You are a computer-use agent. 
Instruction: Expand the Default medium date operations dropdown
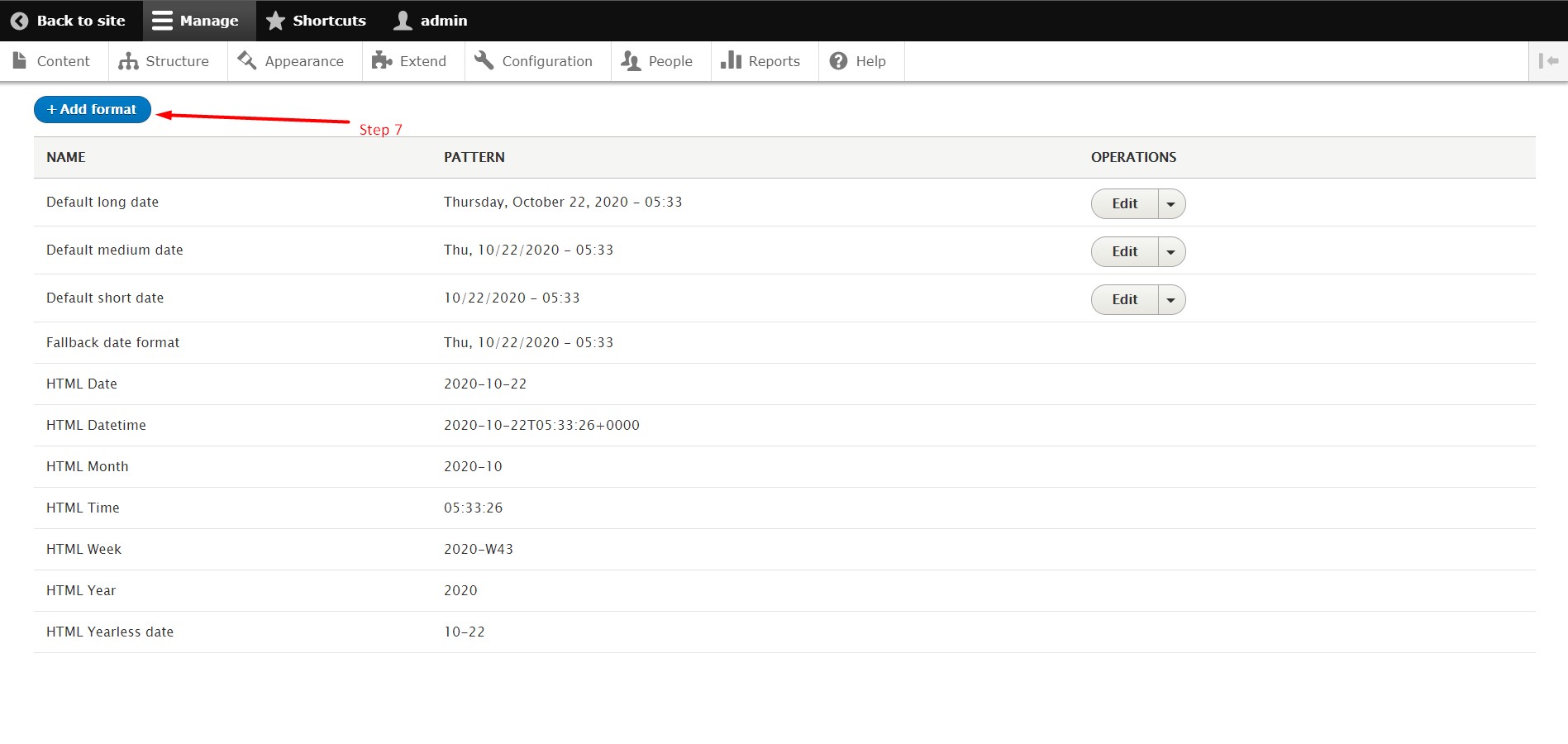coord(1171,252)
